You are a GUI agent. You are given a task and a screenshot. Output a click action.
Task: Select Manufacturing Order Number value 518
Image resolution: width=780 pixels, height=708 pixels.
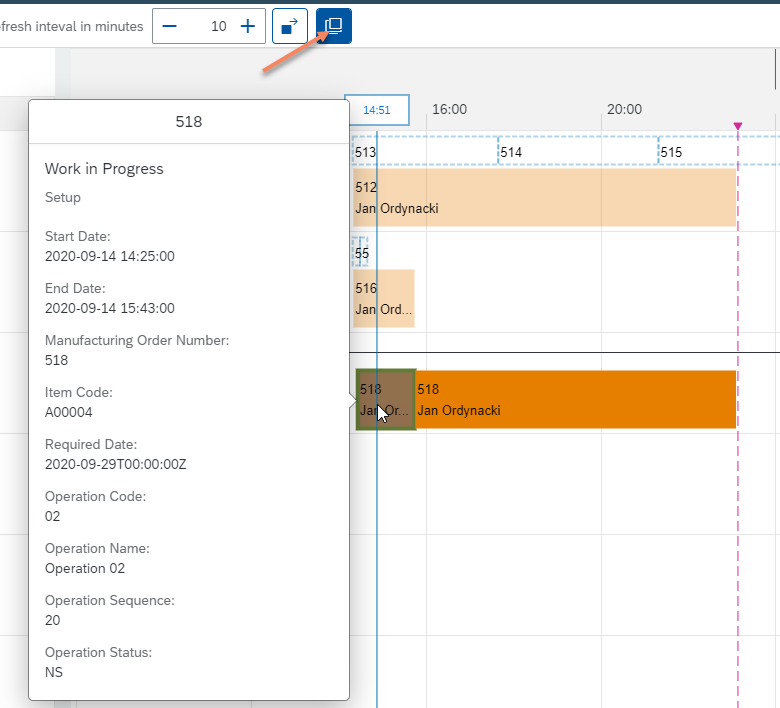click(56, 360)
